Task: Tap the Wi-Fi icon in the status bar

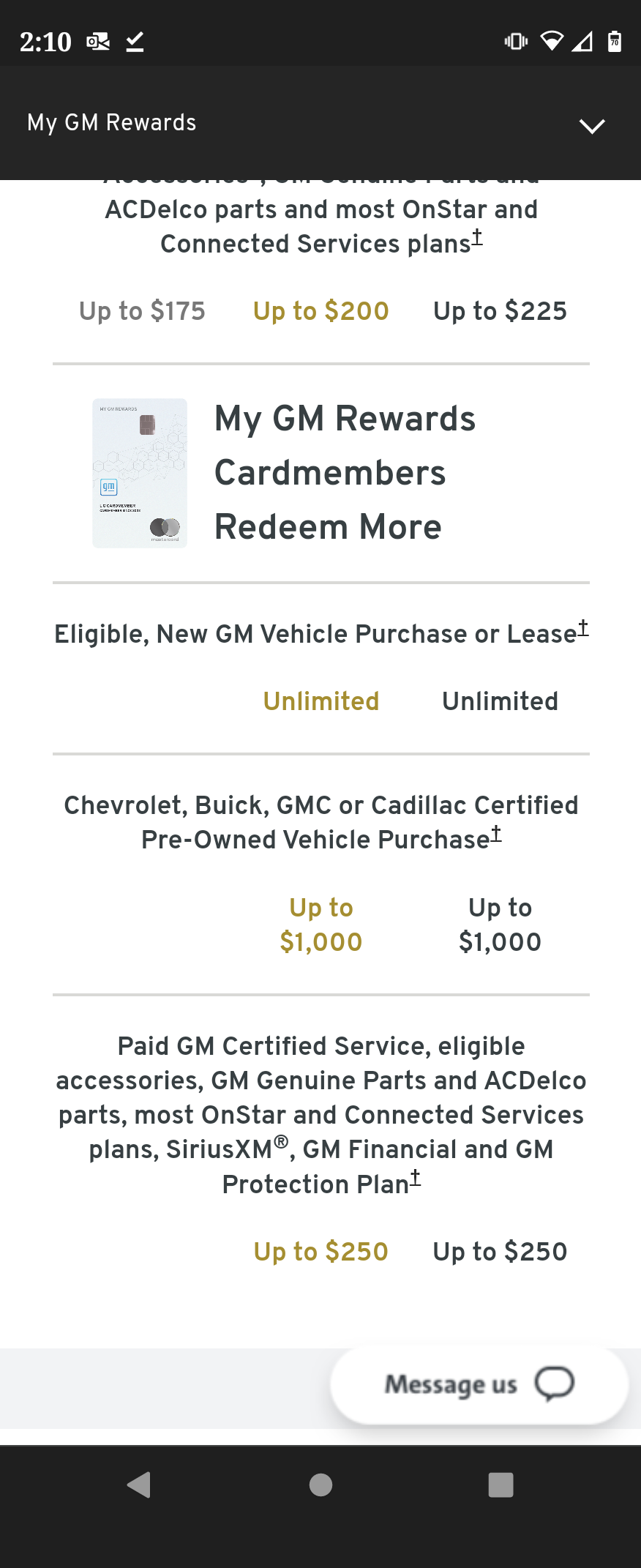Action: click(x=550, y=42)
